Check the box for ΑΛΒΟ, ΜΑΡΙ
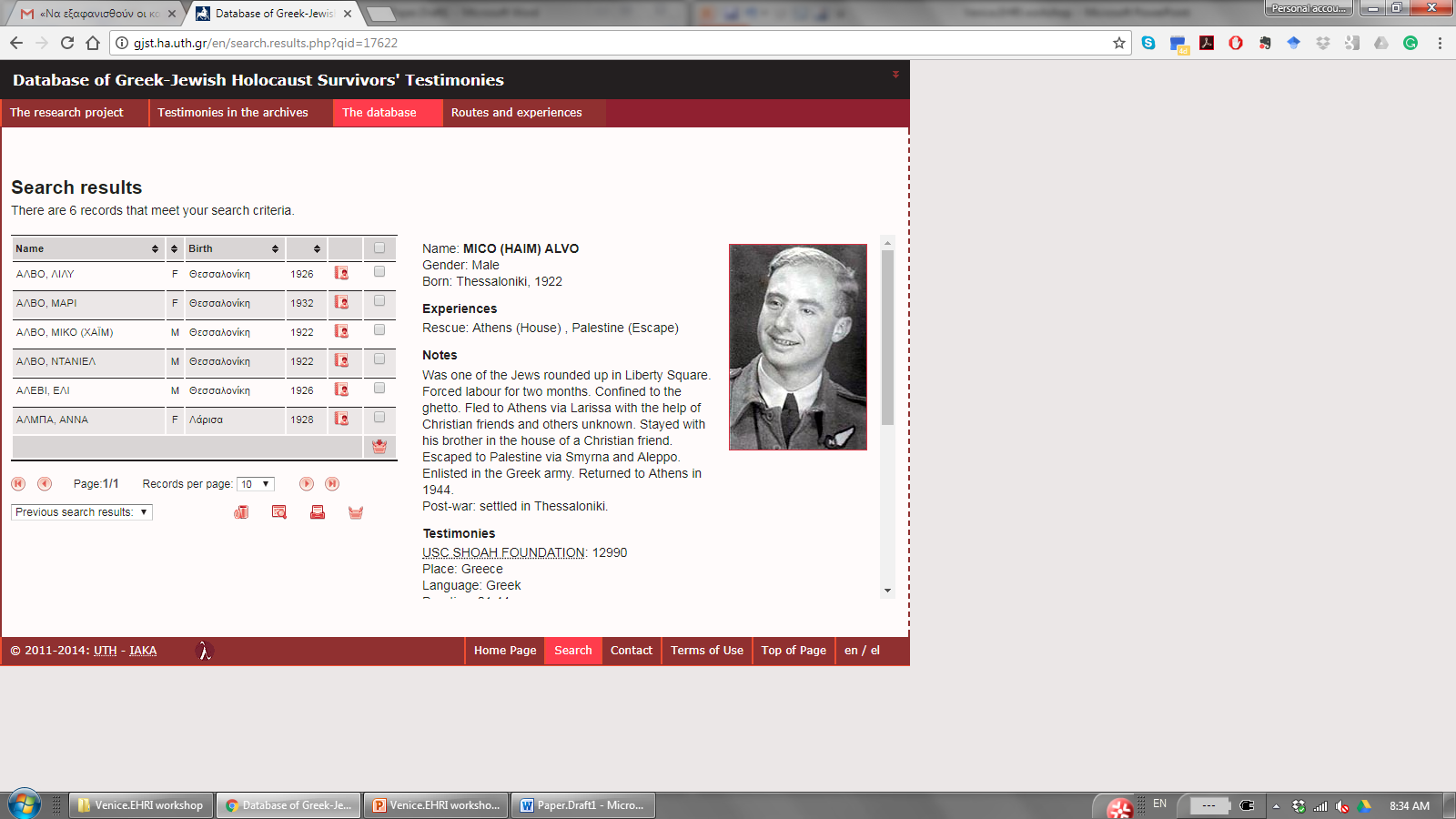The width and height of the screenshot is (1456, 819). click(379, 300)
